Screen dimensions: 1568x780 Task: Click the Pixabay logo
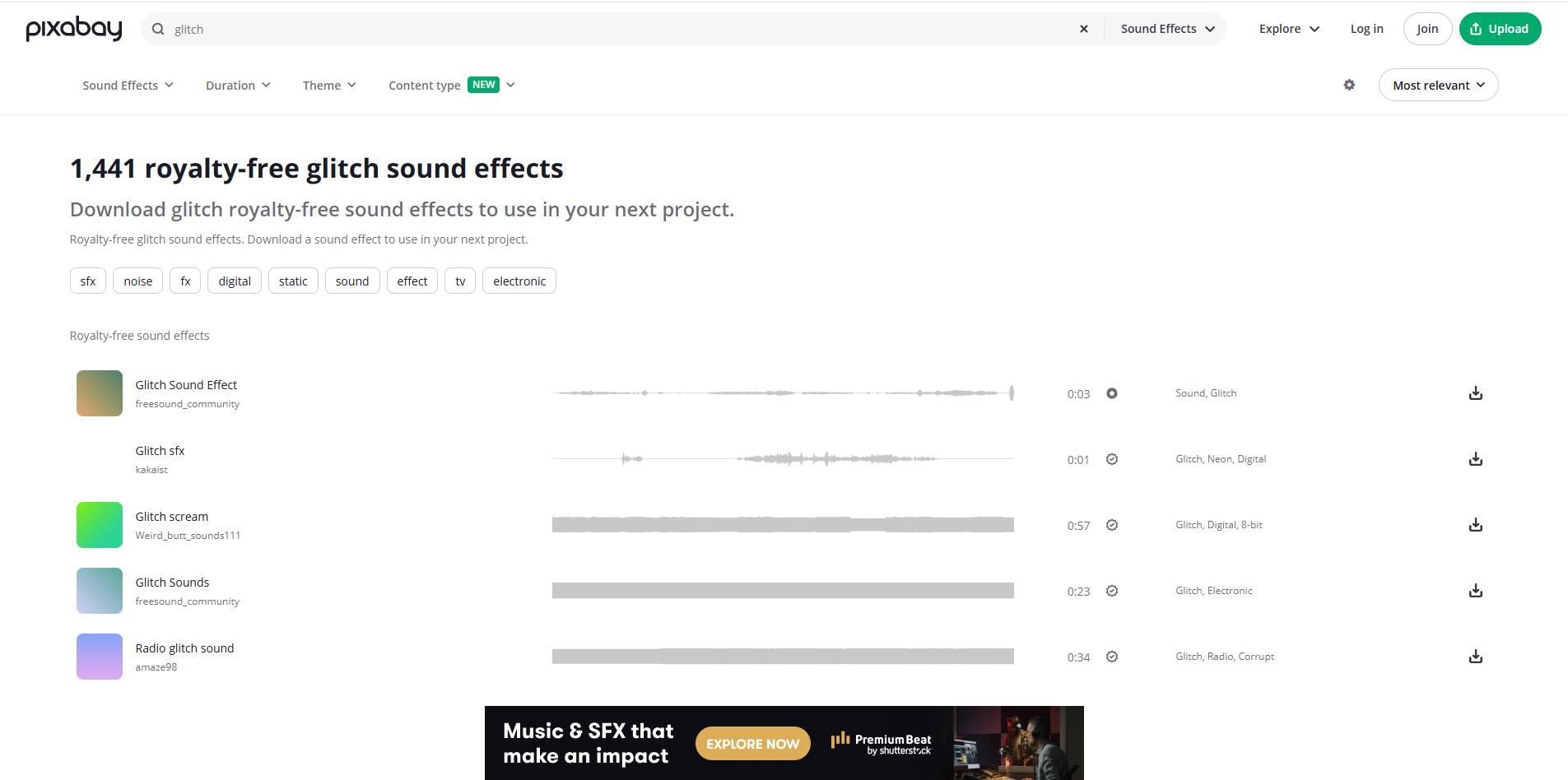click(73, 28)
